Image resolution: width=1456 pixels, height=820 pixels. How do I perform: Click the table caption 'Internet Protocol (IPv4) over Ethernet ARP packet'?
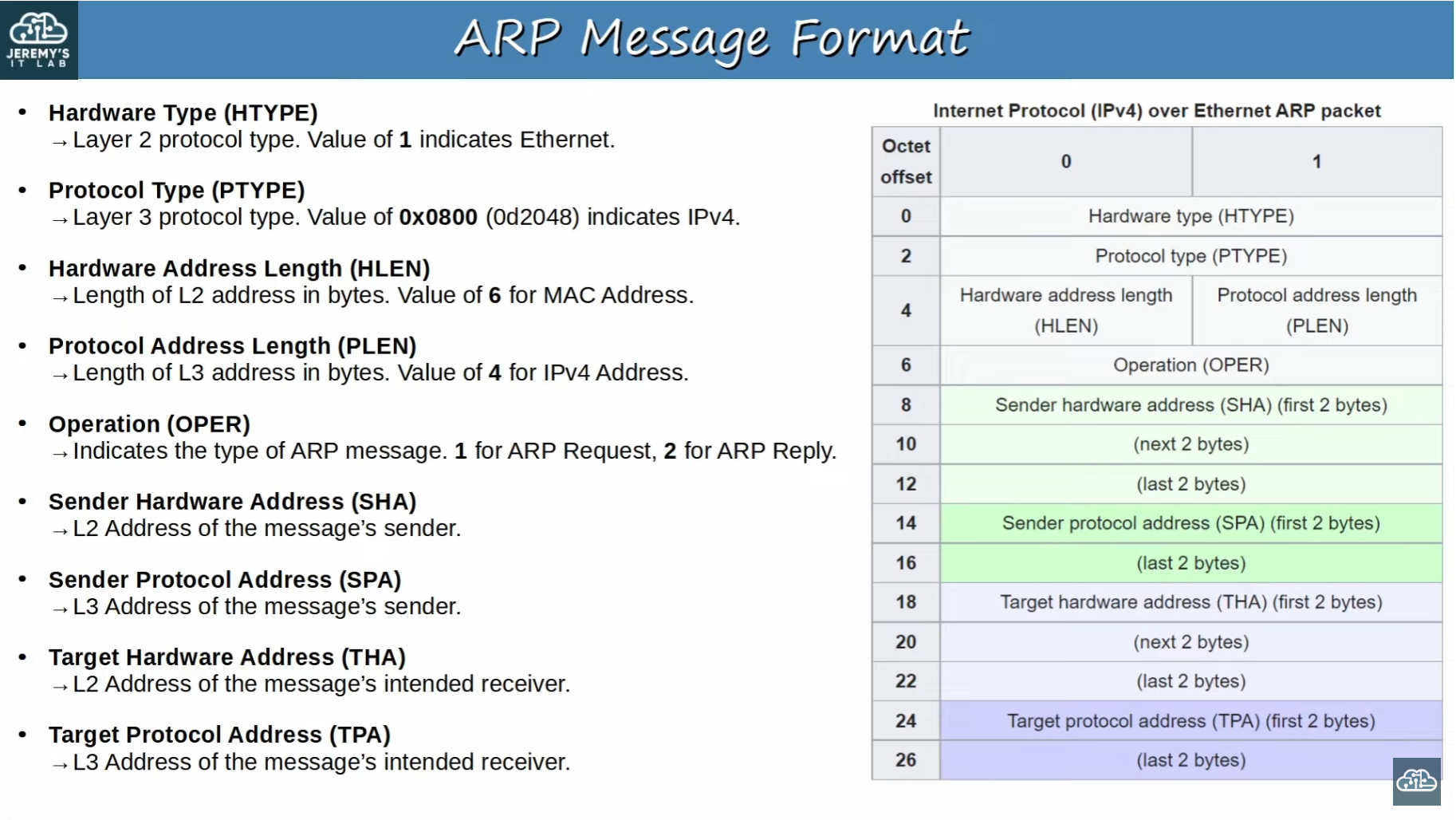tap(1157, 110)
